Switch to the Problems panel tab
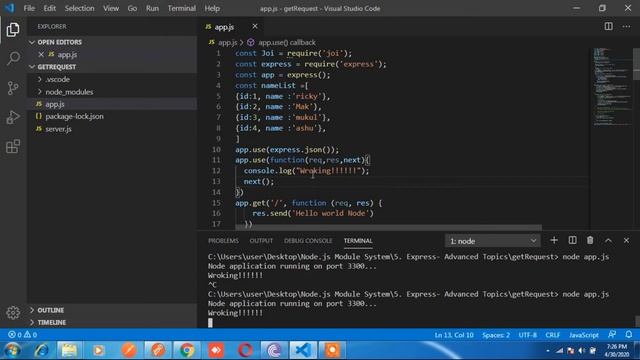Screen dimensions: 640x360 click(x=223, y=241)
